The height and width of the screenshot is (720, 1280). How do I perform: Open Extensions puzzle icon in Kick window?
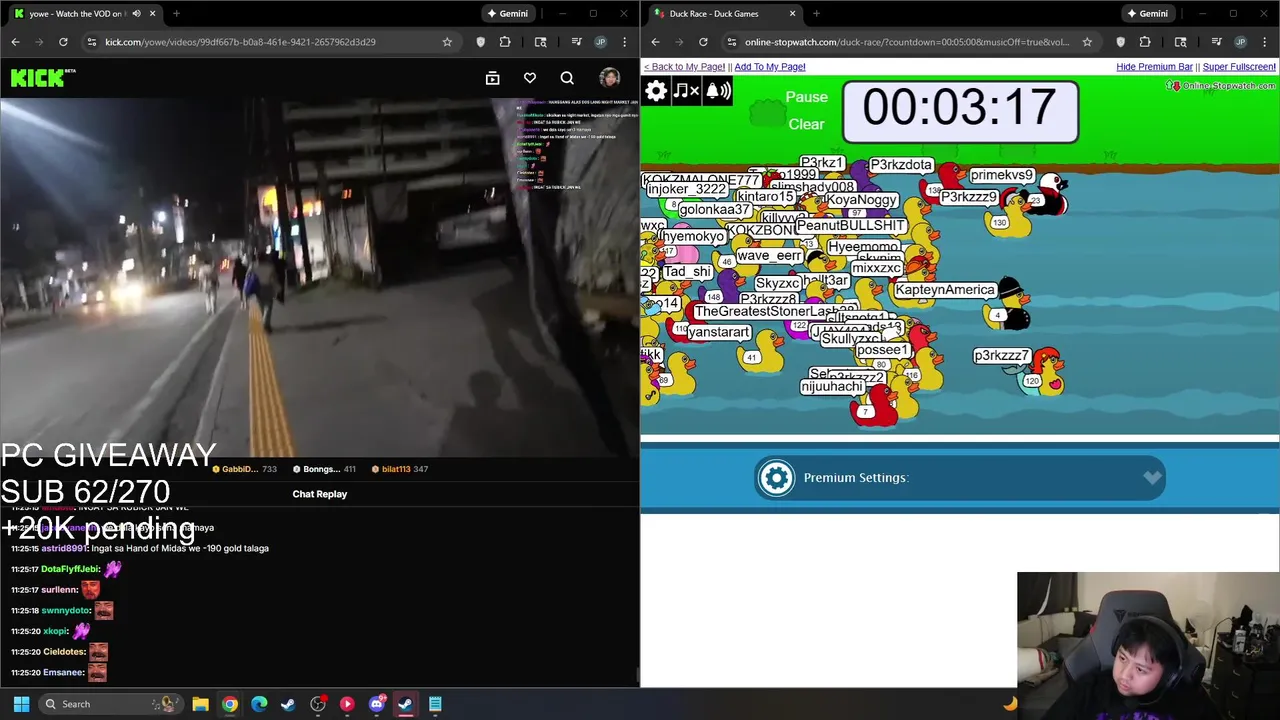click(x=505, y=42)
